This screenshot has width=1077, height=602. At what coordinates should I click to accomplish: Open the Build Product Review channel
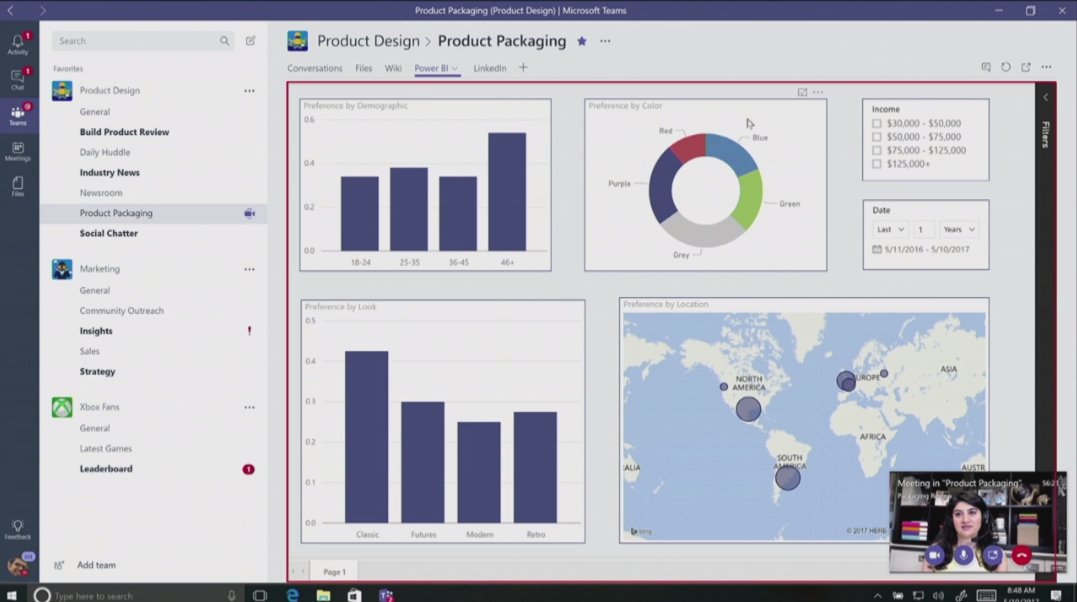[124, 132]
